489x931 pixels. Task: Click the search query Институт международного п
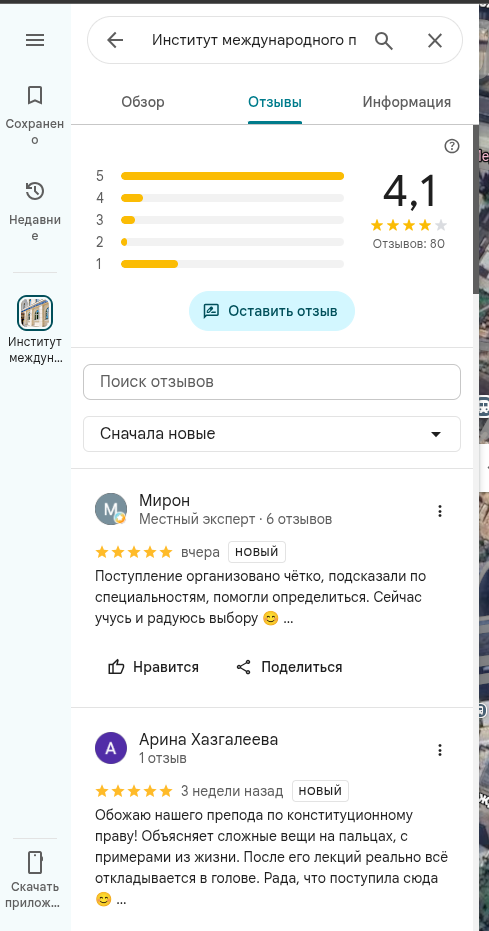coord(254,40)
